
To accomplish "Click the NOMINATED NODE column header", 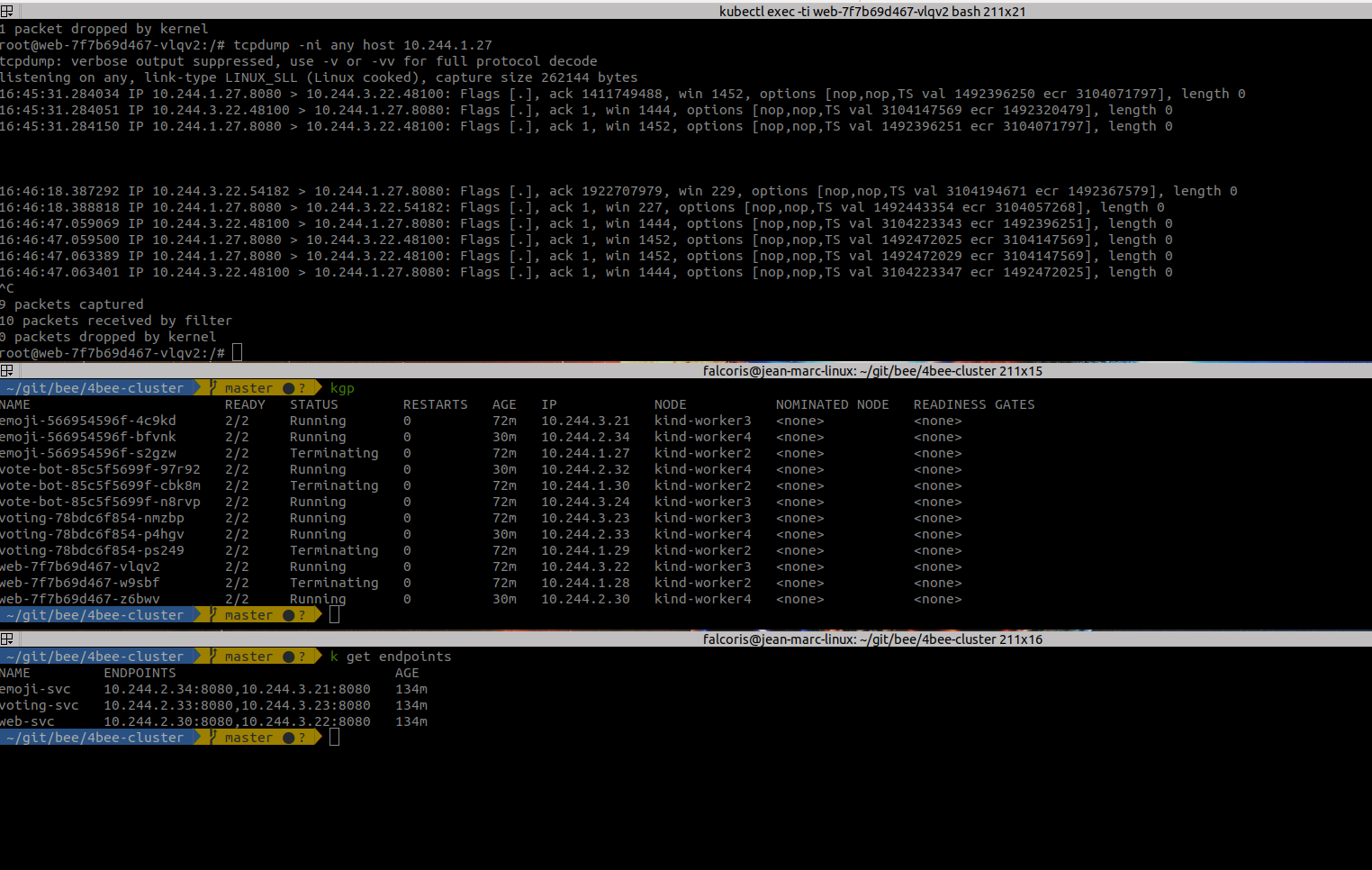I will click(x=833, y=404).
